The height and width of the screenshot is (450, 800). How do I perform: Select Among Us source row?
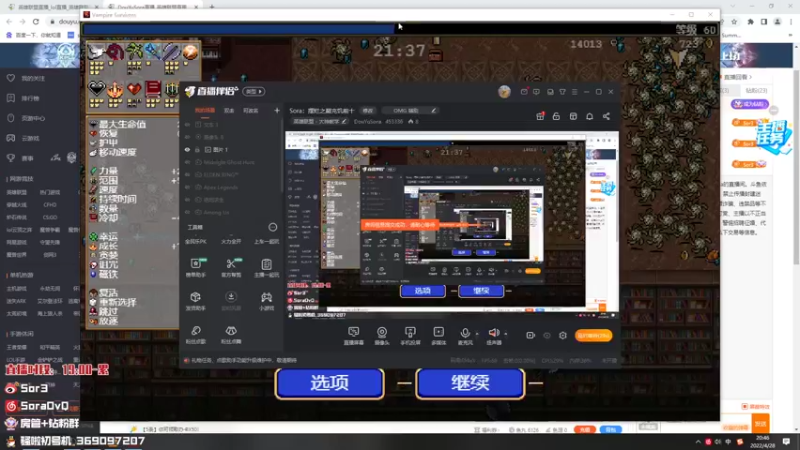(x=232, y=212)
